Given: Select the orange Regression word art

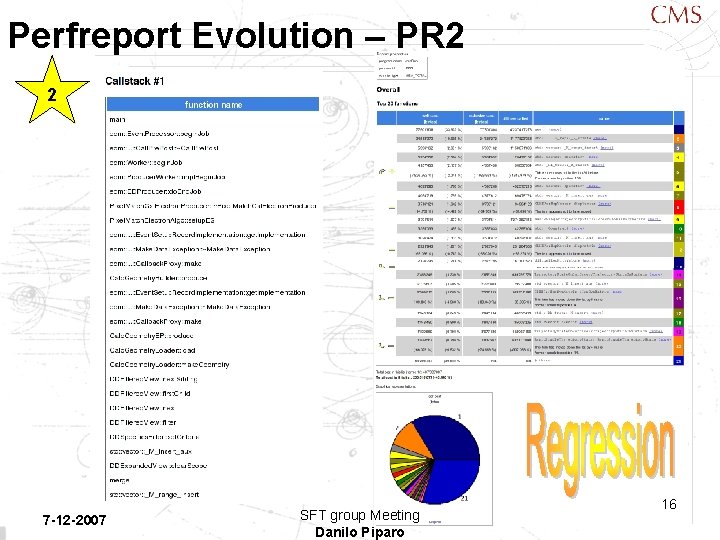Looking at the screenshot, I should coord(600,450).
